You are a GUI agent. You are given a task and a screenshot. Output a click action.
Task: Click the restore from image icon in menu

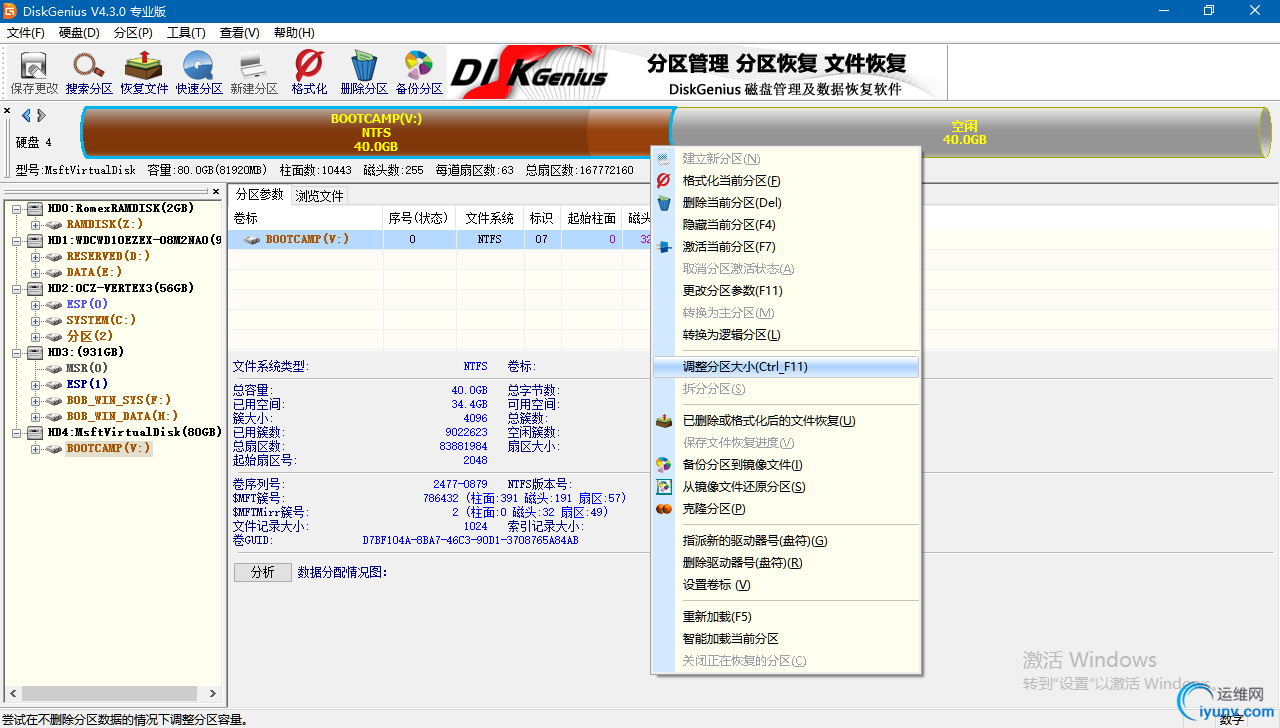coord(663,487)
